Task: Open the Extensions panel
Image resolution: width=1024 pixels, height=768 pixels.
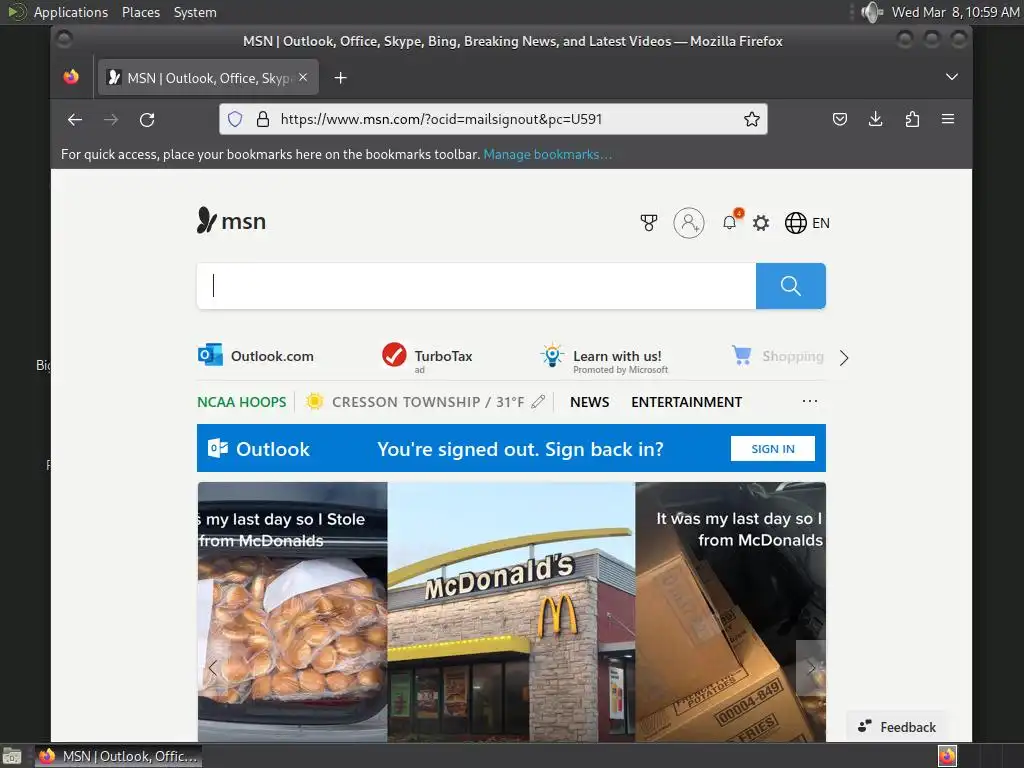Action: point(912,119)
